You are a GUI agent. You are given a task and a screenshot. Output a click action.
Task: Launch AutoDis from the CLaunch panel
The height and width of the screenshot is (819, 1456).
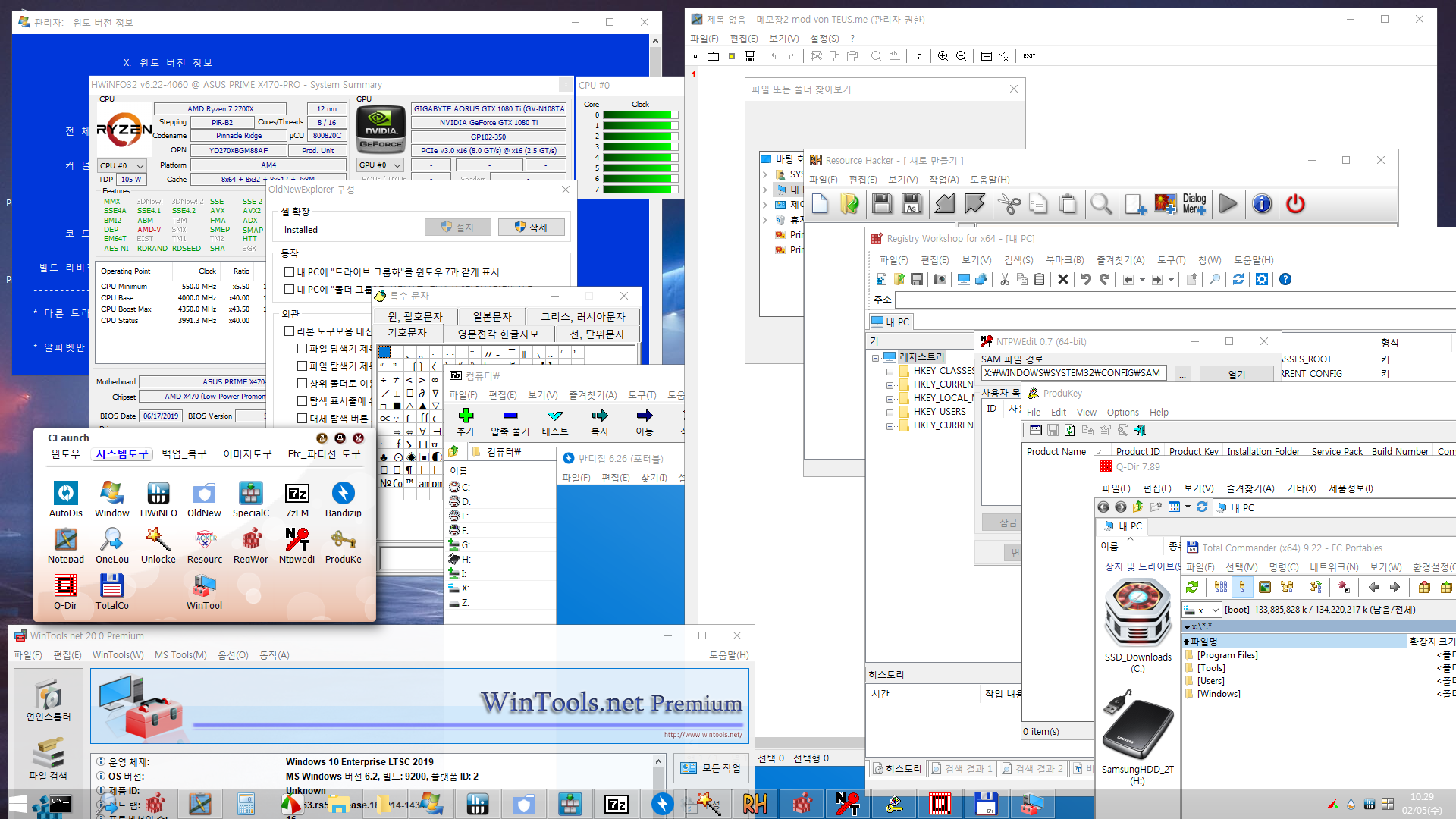[66, 500]
